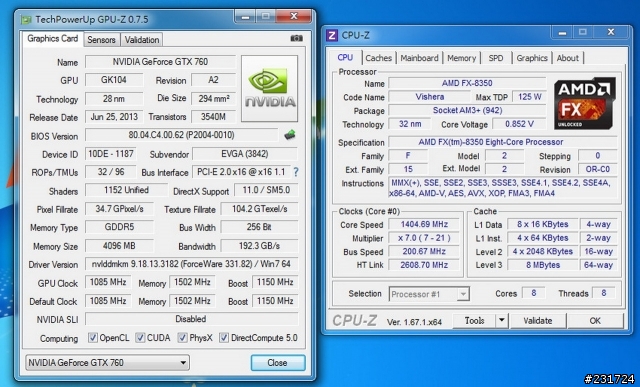Click the Bus Interface question mark icon
Viewport: 640px width, 387px height.
click(x=296, y=172)
